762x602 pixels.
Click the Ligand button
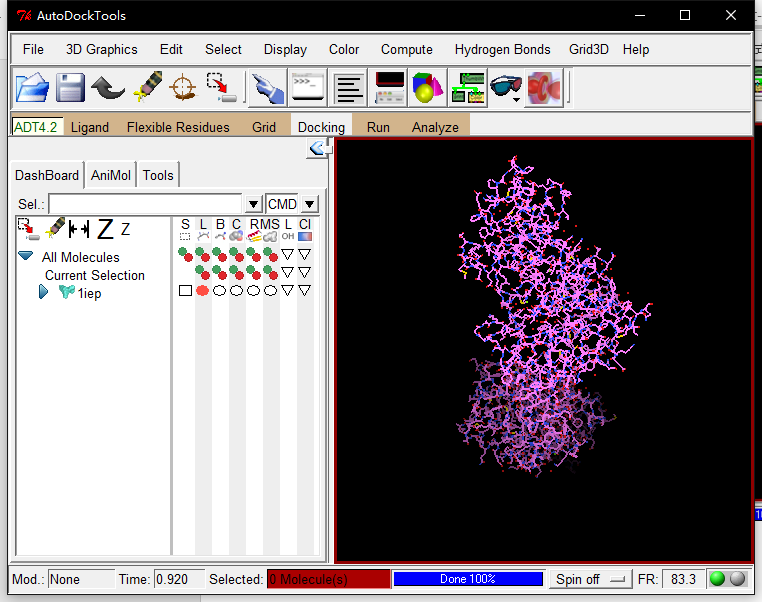pos(90,127)
